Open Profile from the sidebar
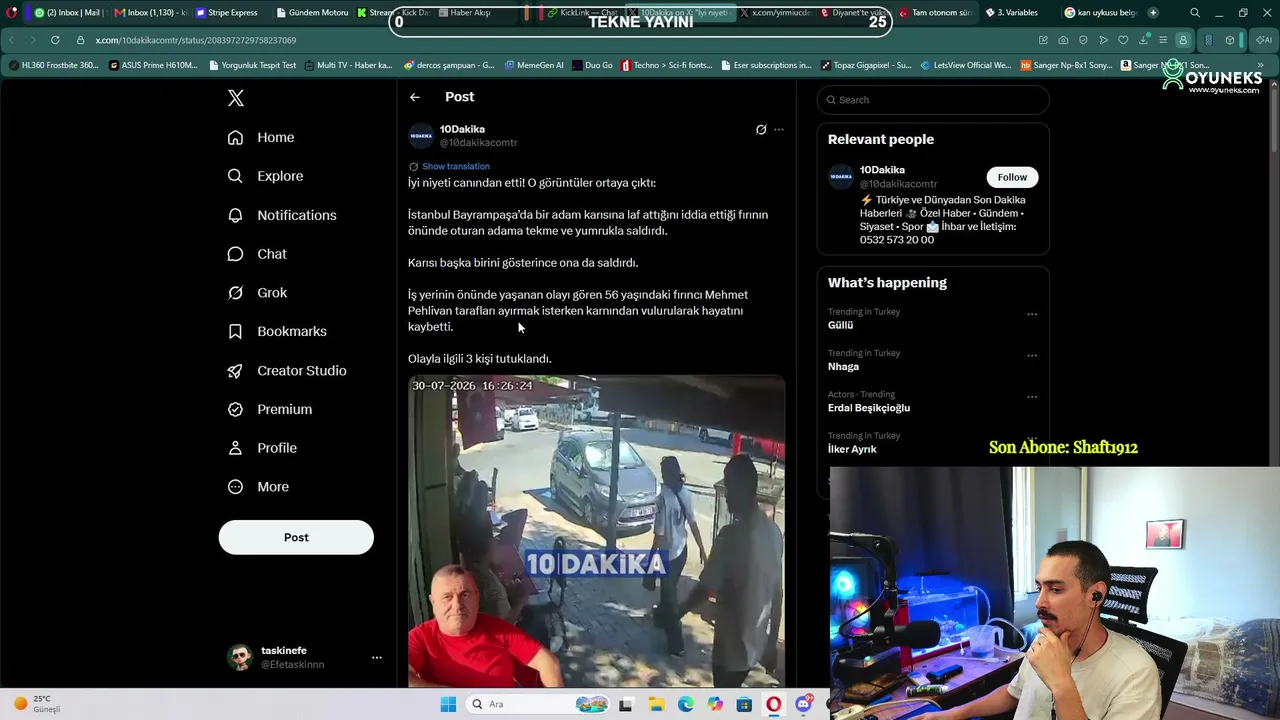Viewport: 1280px width, 720px height. (262, 448)
